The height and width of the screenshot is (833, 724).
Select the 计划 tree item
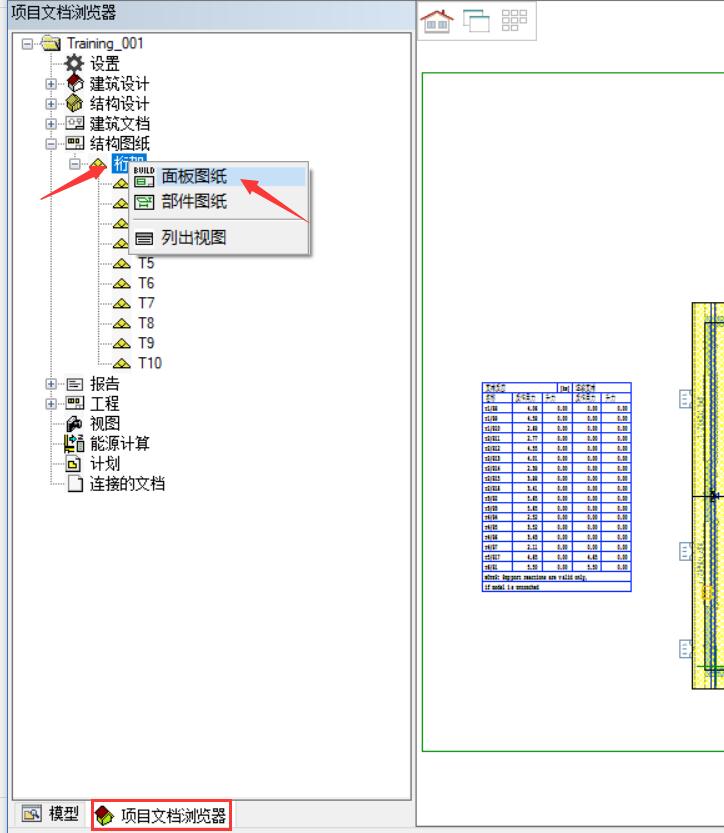point(105,464)
